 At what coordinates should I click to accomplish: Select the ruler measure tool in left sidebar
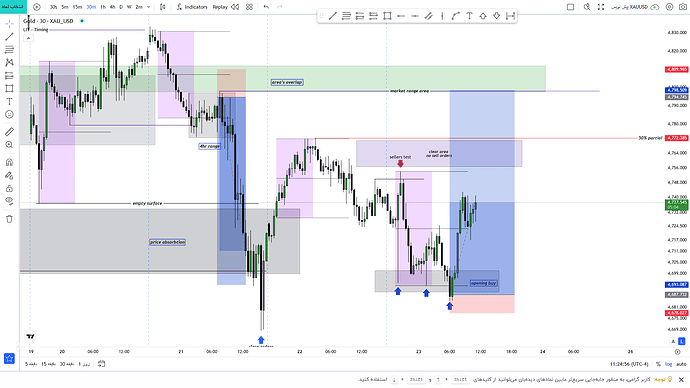[9, 132]
